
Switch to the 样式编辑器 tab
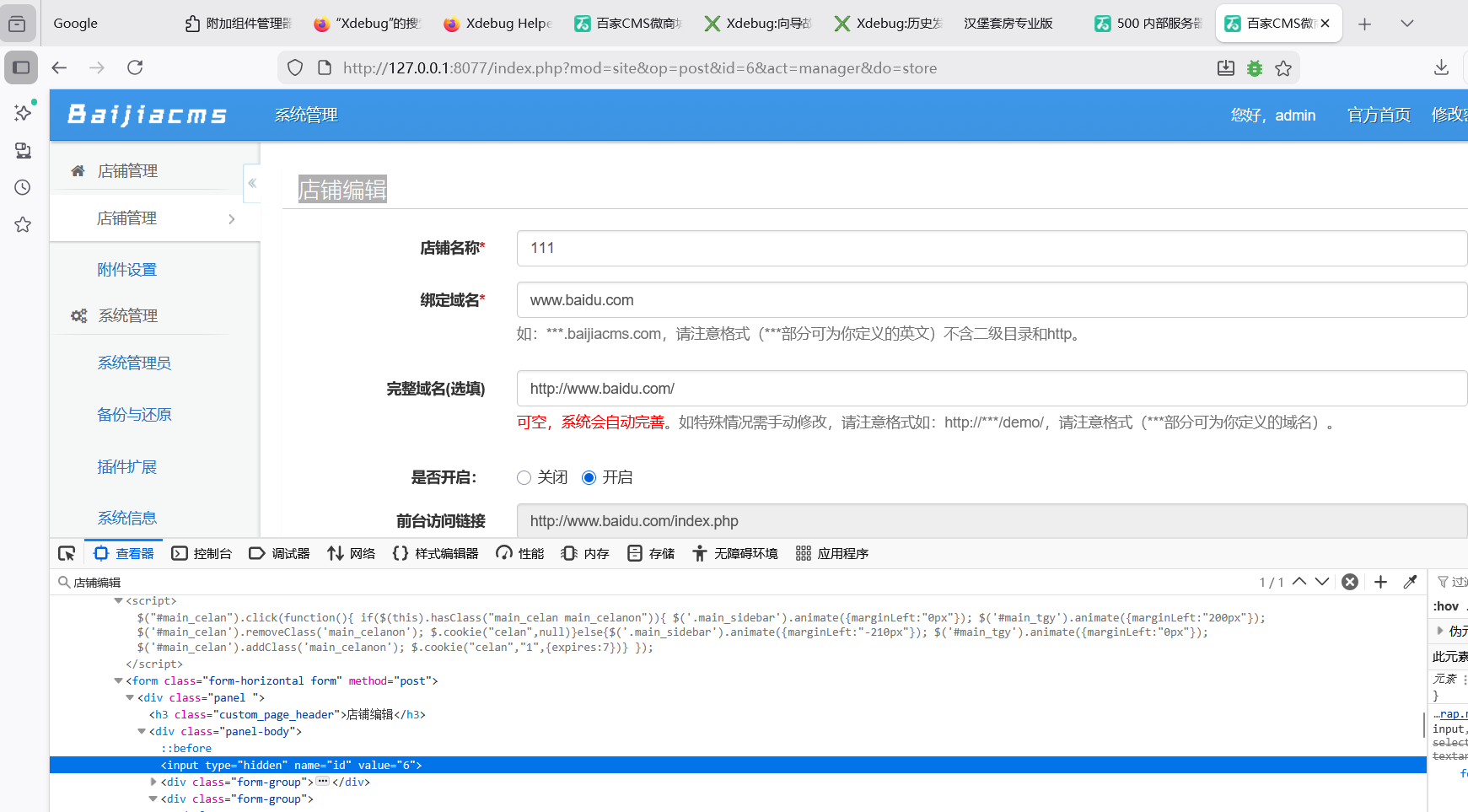pyautogui.click(x=435, y=553)
